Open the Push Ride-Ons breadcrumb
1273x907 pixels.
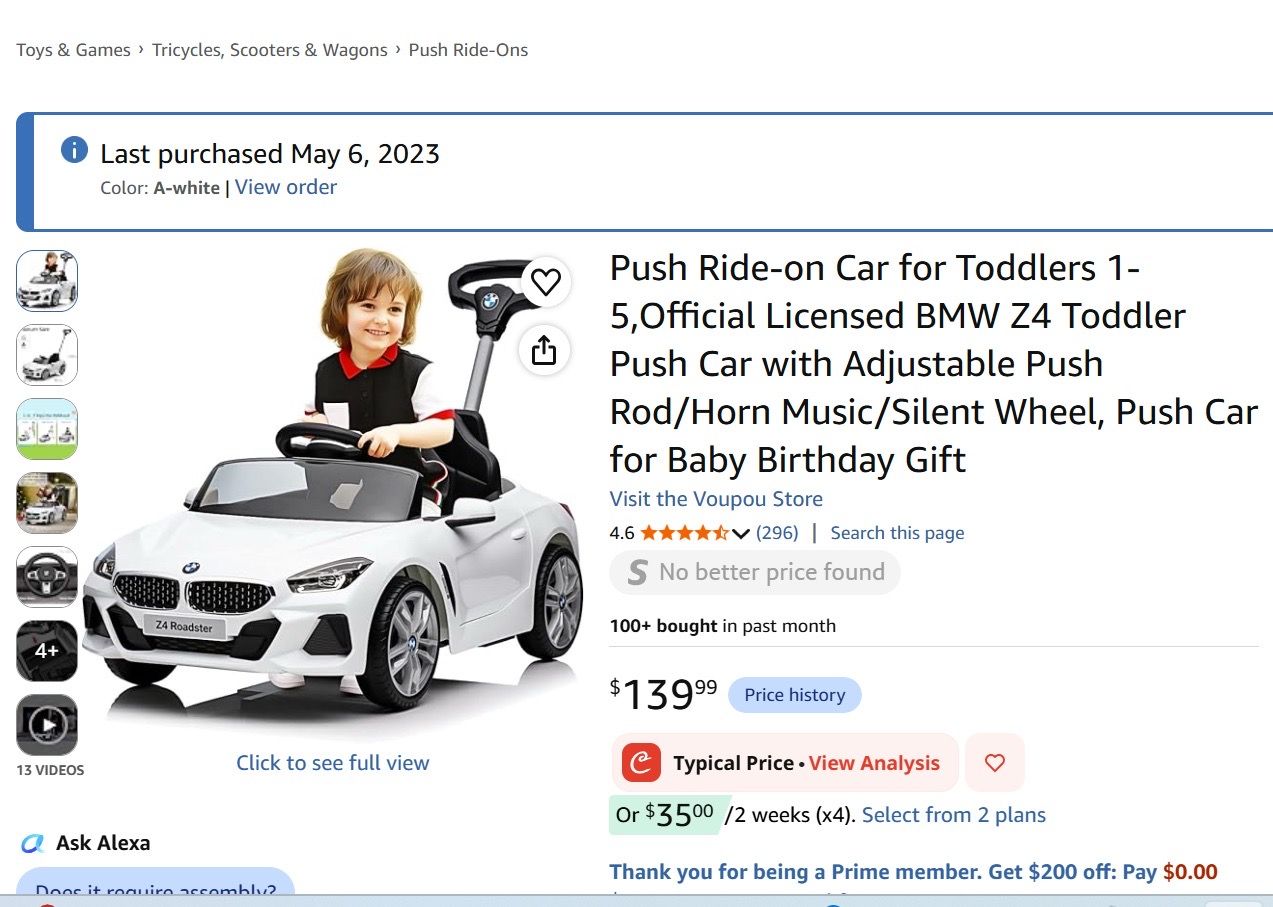pyautogui.click(x=468, y=50)
